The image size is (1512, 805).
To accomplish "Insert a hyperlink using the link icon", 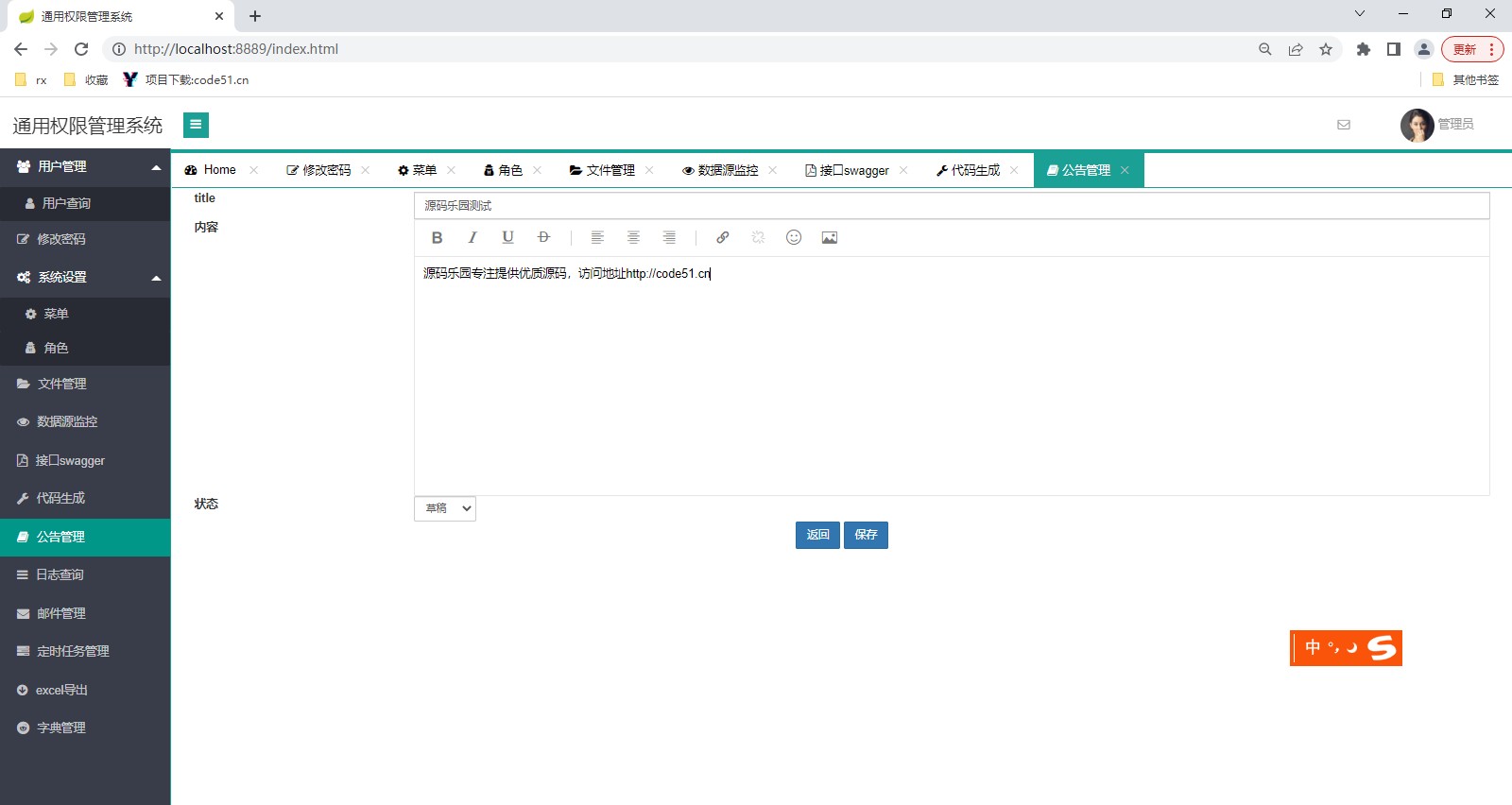I will tap(723, 238).
